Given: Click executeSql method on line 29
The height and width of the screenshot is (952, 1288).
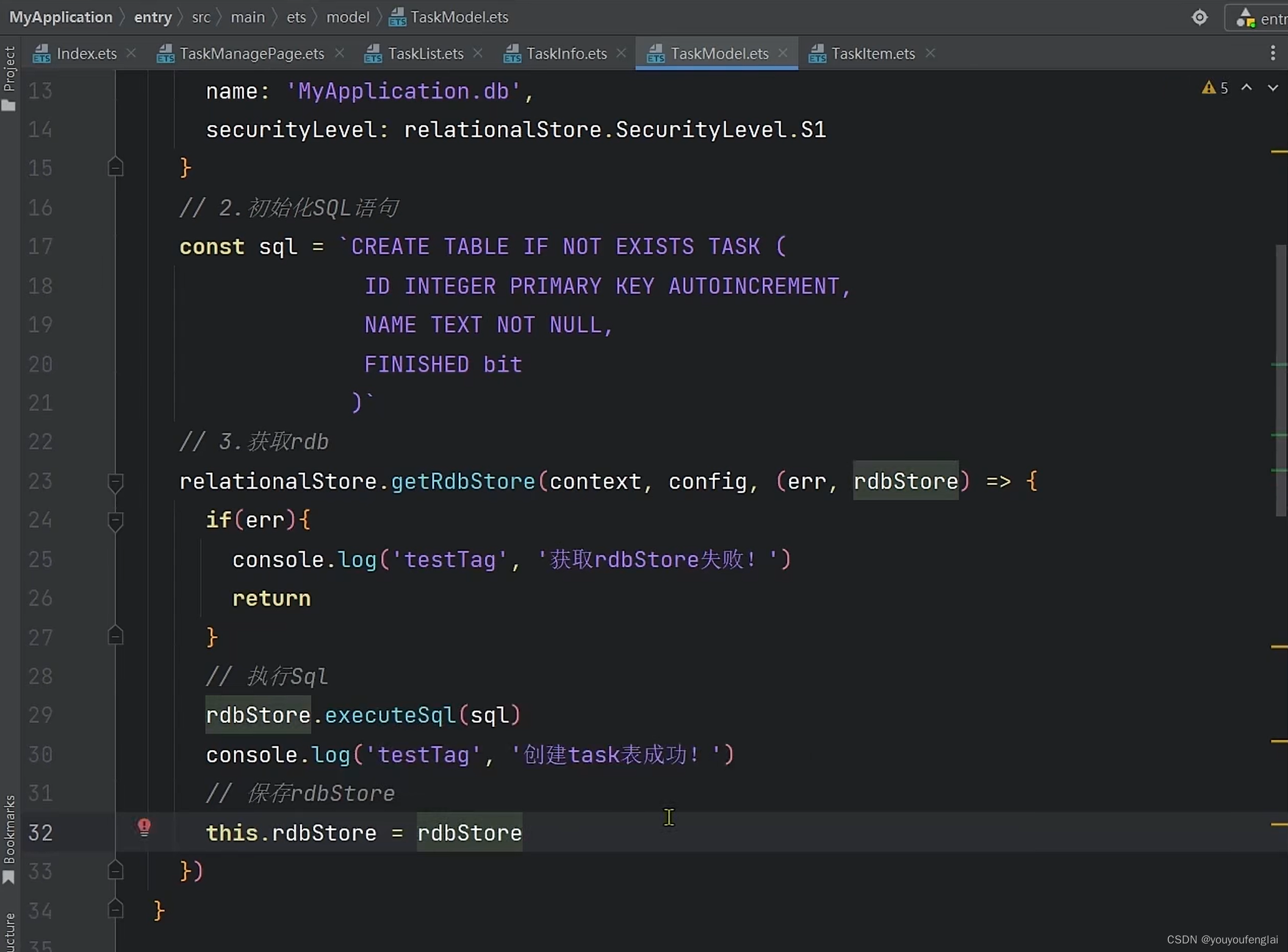Looking at the screenshot, I should click(390, 715).
